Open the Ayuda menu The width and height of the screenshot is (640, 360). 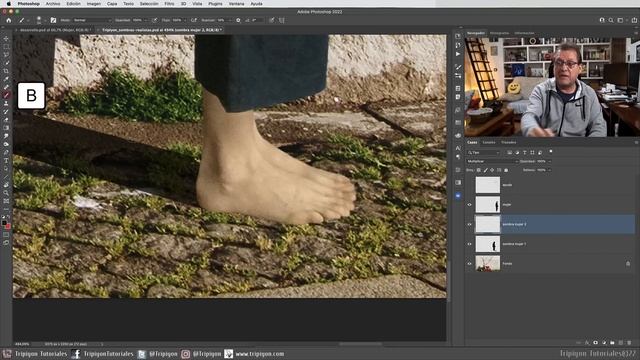(x=256, y=4)
